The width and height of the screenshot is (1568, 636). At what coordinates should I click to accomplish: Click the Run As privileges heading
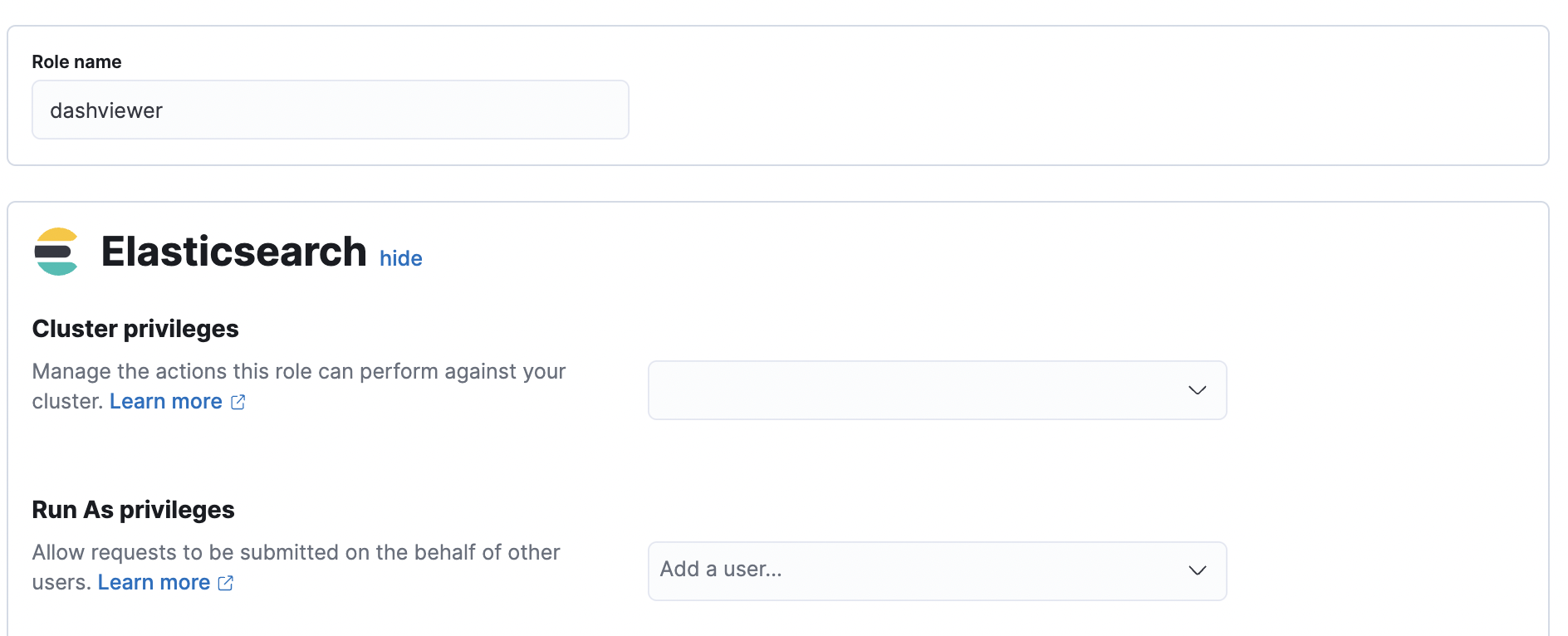pos(133,510)
